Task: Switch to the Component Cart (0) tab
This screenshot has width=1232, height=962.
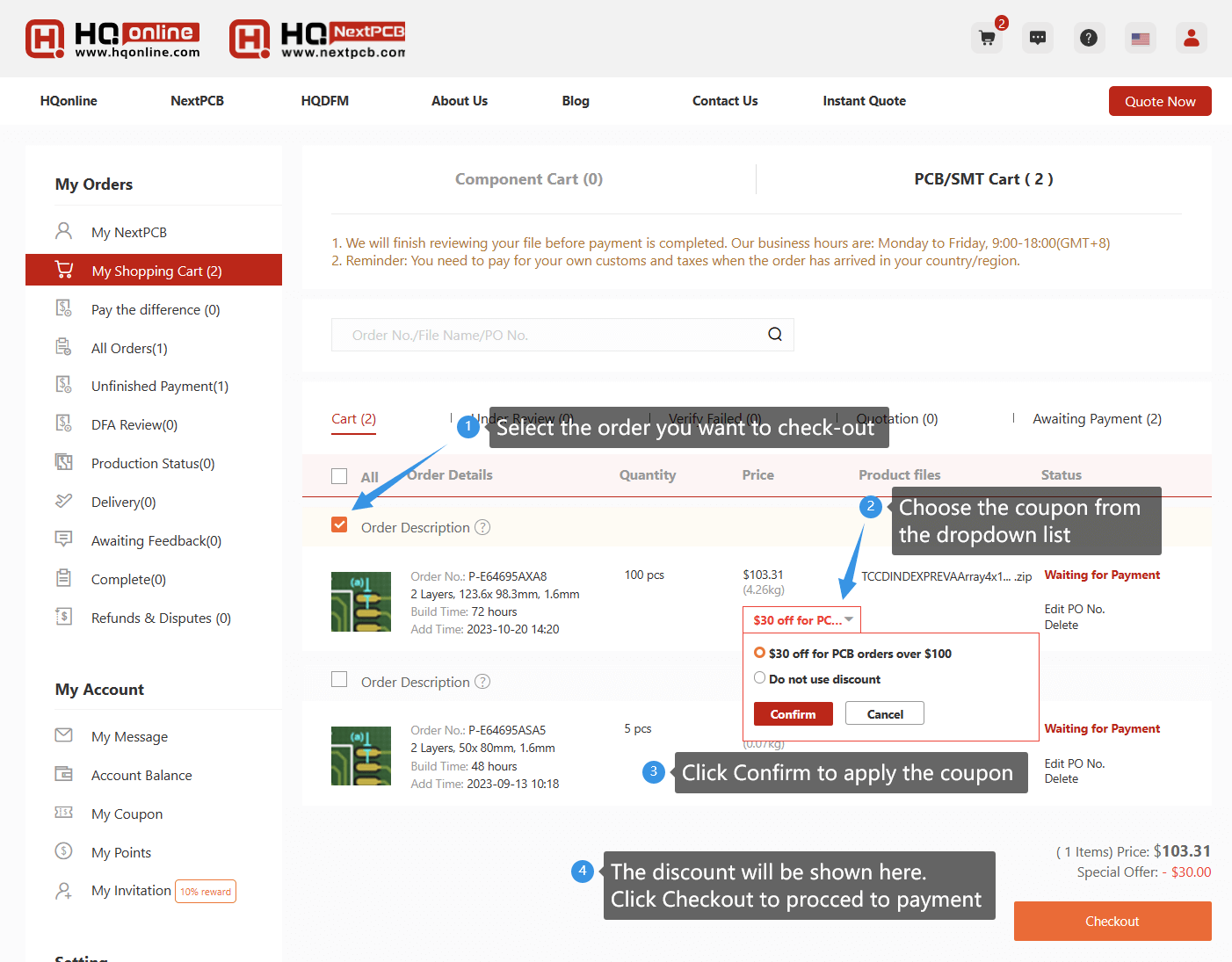Action: tap(528, 179)
